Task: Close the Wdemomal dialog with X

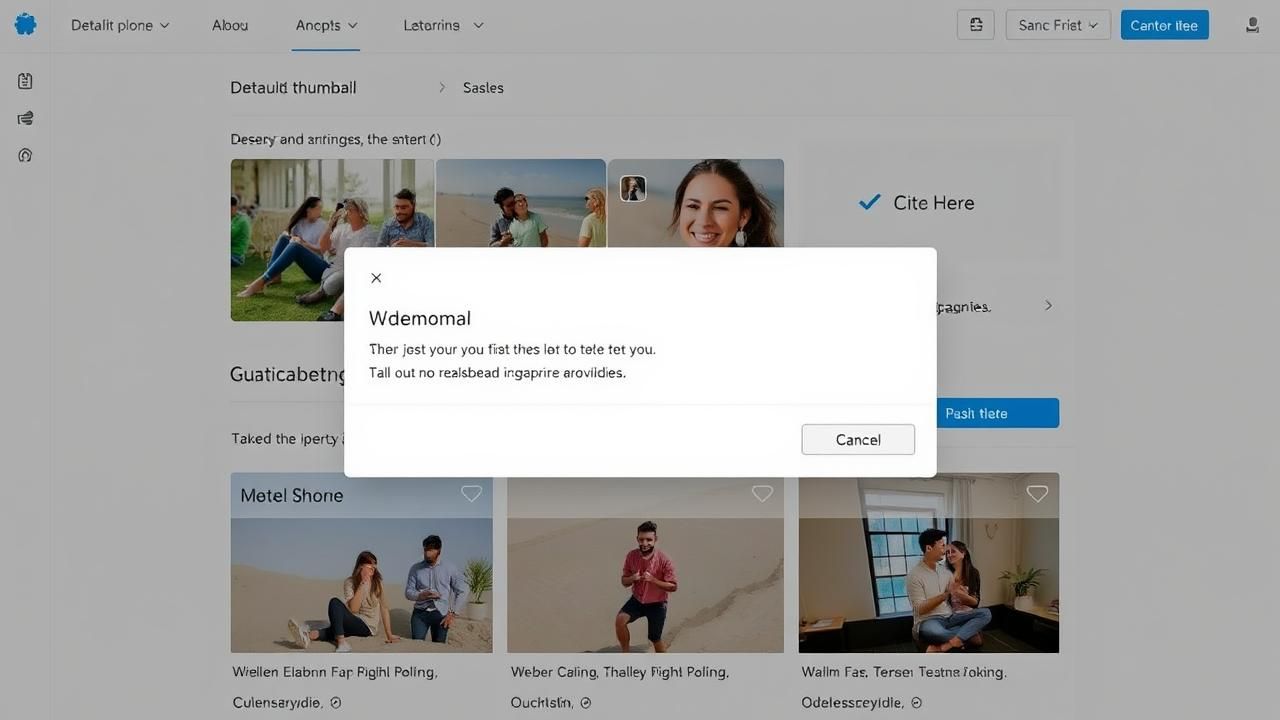Action: pos(376,278)
